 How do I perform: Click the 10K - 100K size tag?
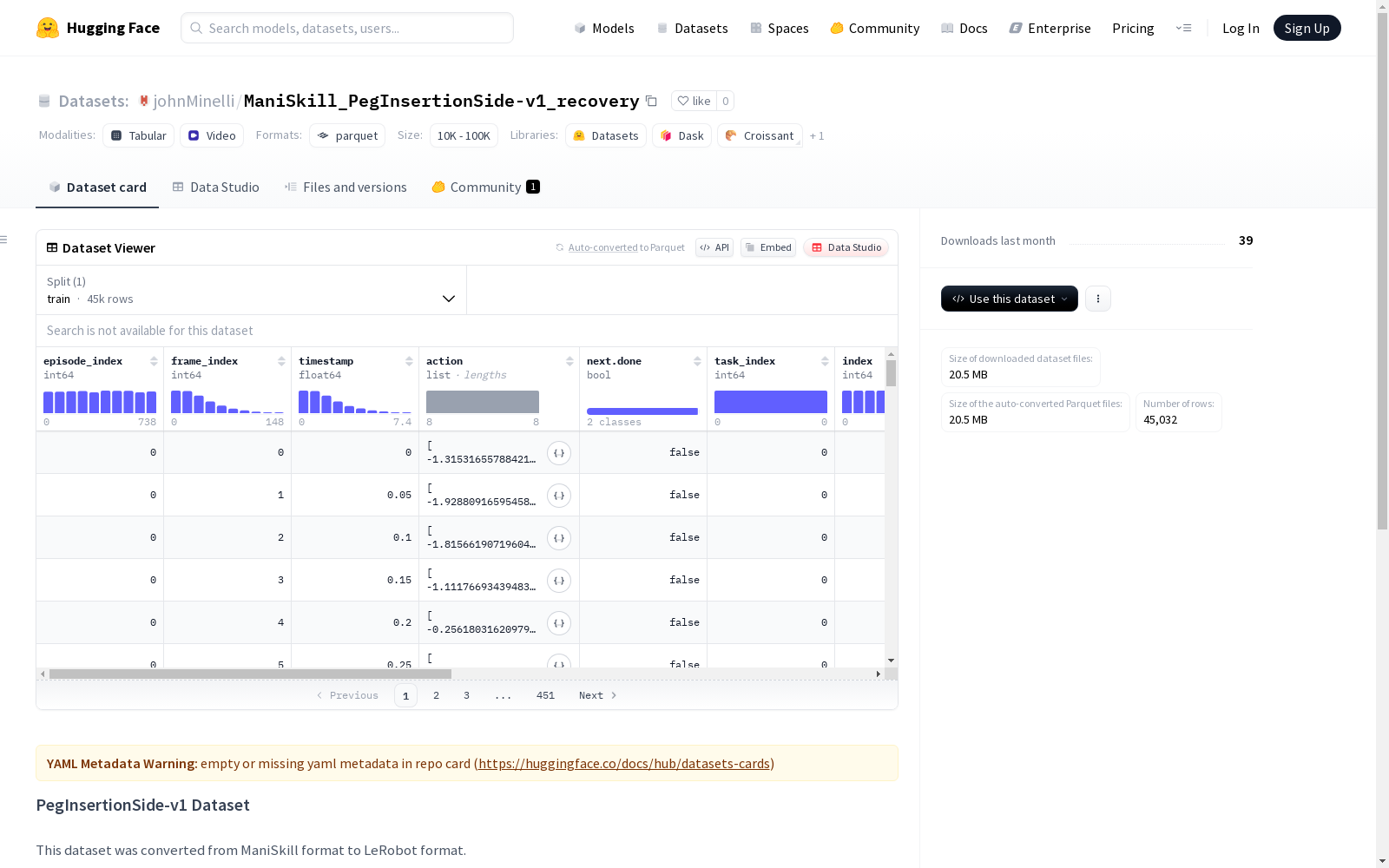pyautogui.click(x=464, y=135)
